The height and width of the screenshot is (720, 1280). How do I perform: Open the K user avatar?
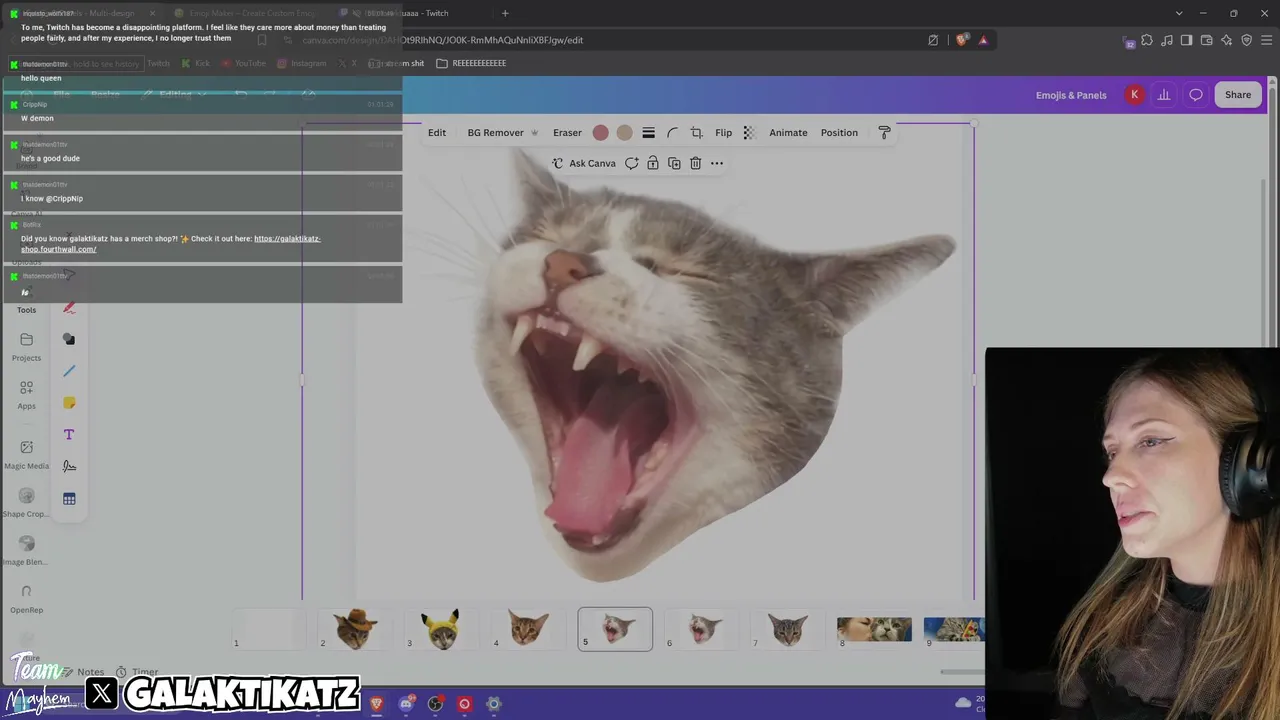(1134, 95)
